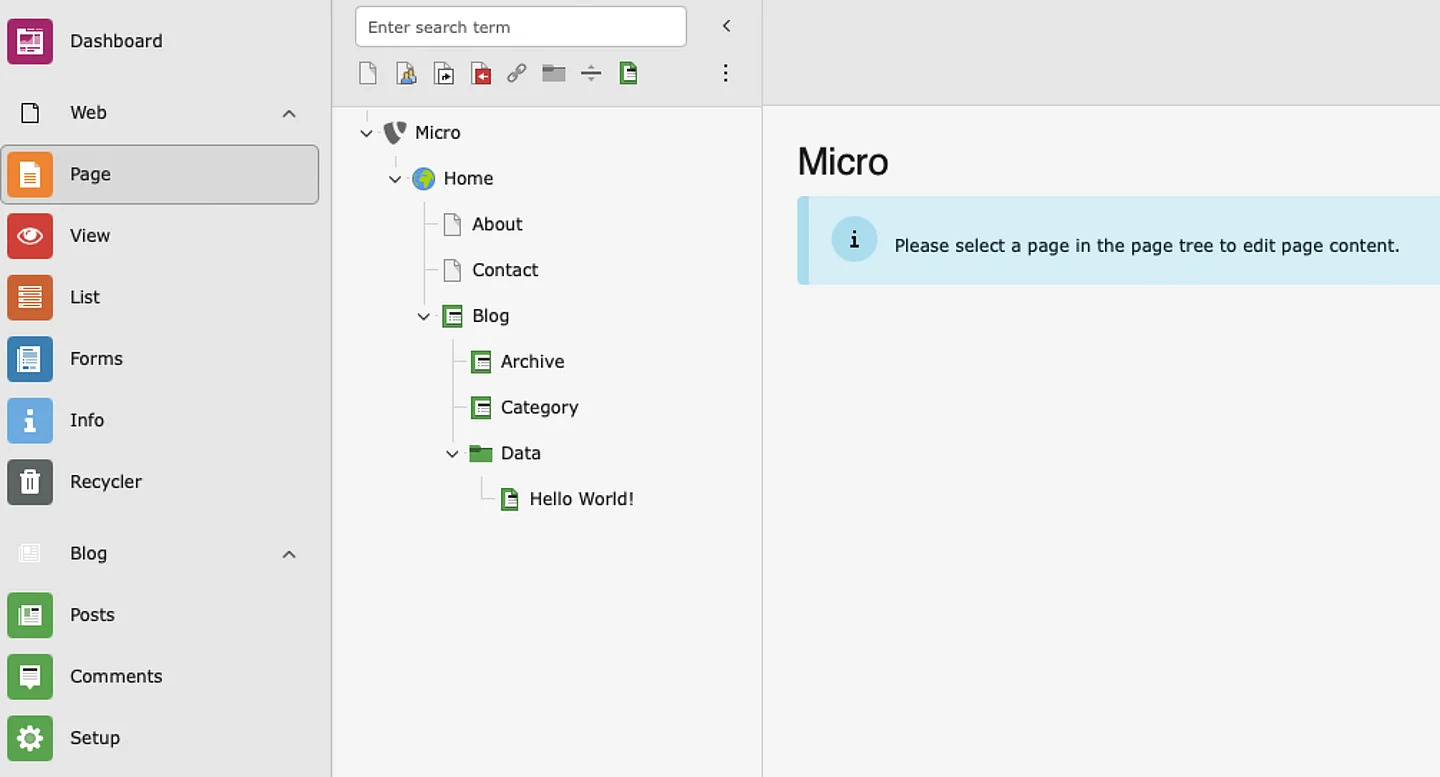
Task: Collapse the Home page tree node
Action: tap(395, 179)
